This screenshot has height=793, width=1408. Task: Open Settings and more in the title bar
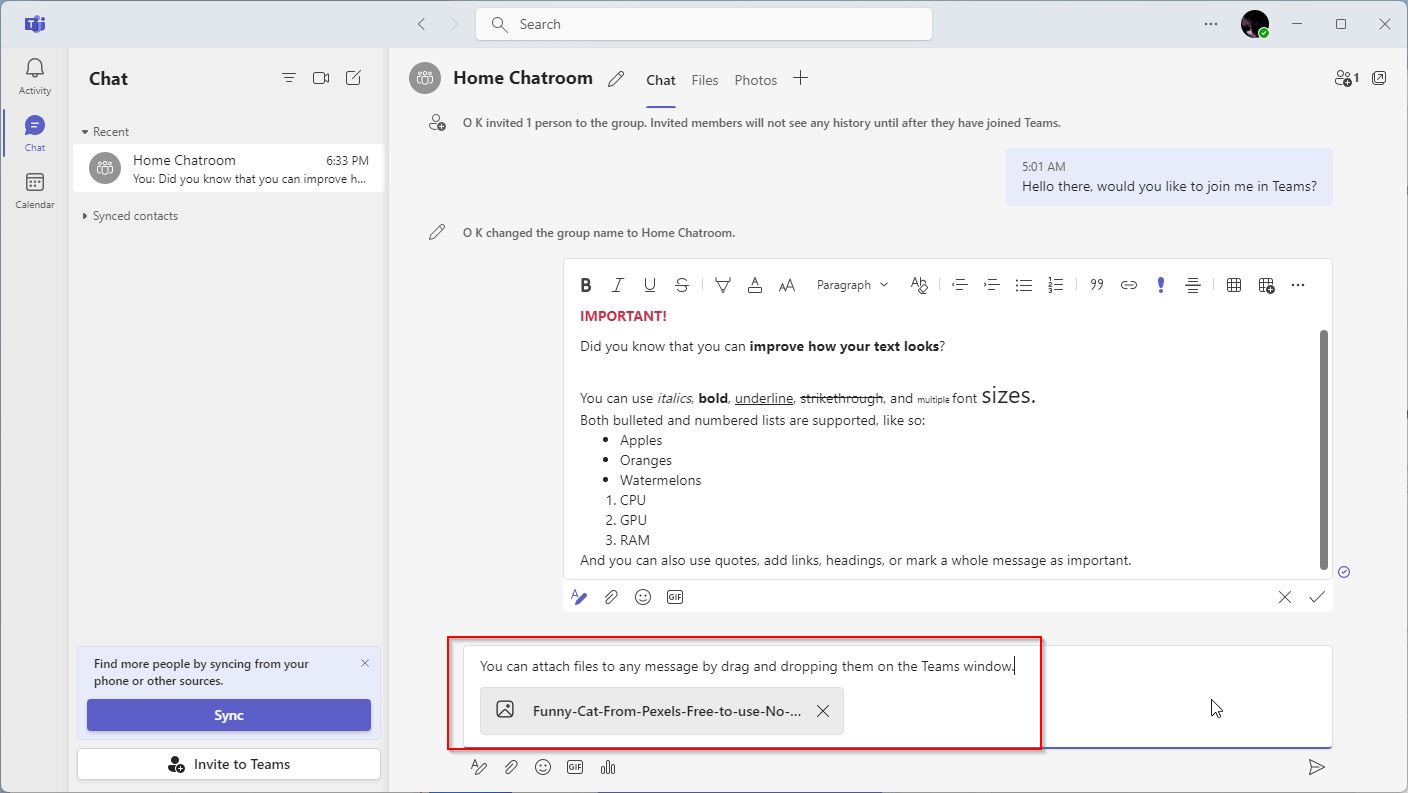1211,24
